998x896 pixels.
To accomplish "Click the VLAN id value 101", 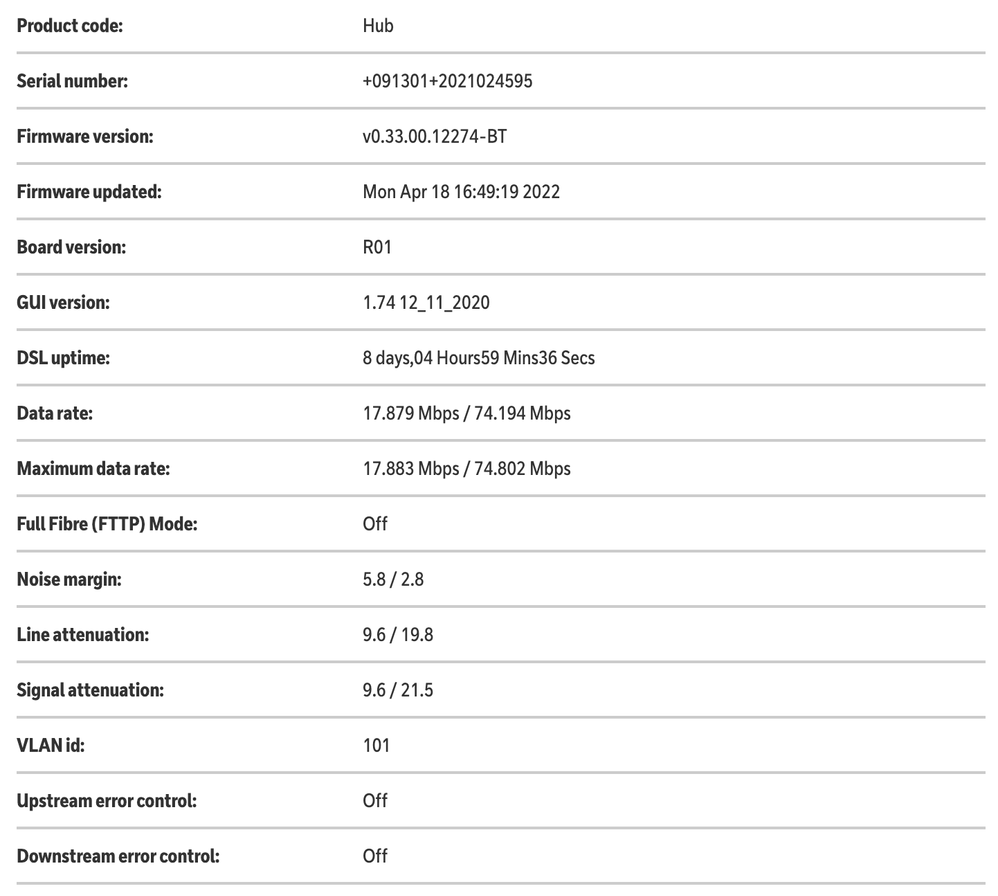I will 376,745.
